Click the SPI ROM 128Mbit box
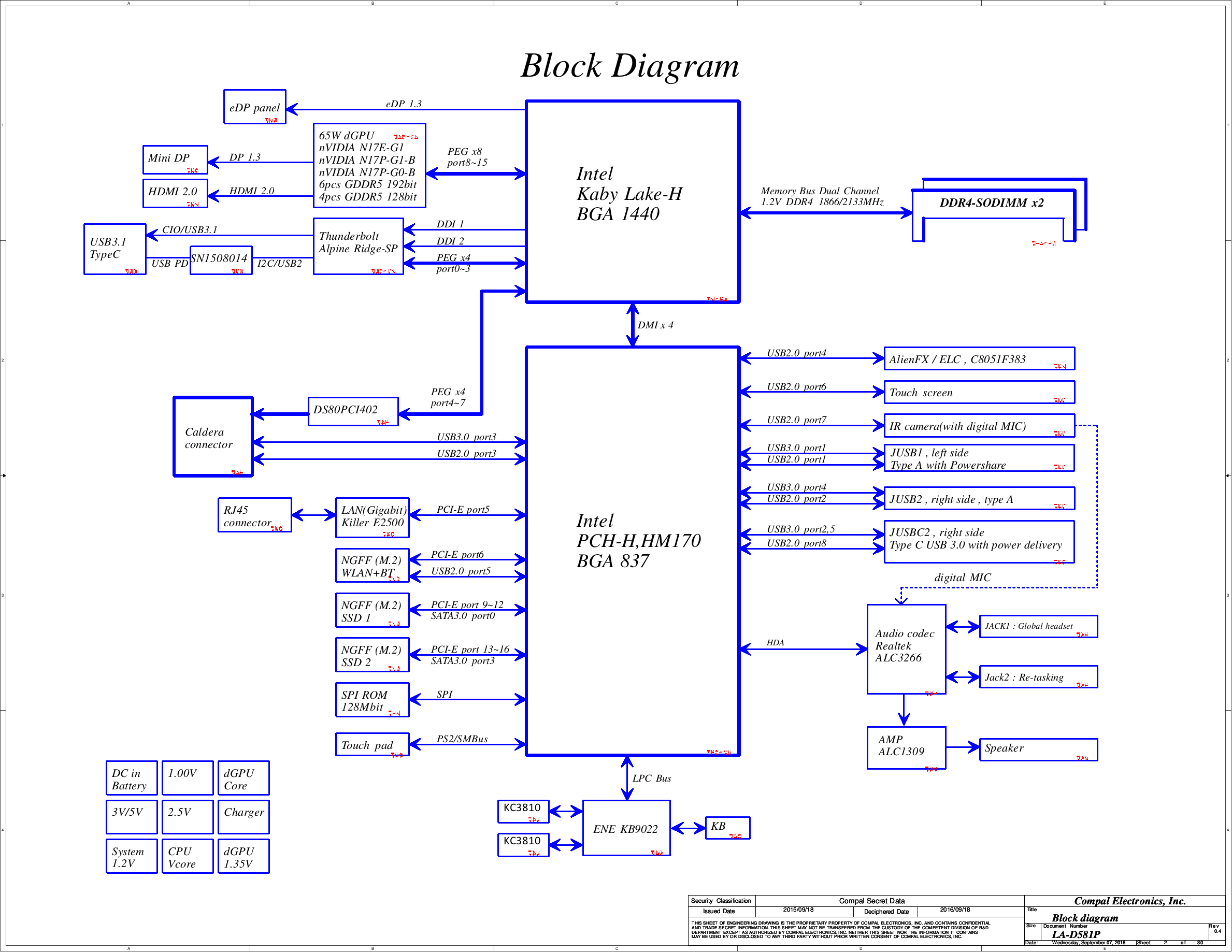Screen dimensions: 1232x952 [x=372, y=699]
